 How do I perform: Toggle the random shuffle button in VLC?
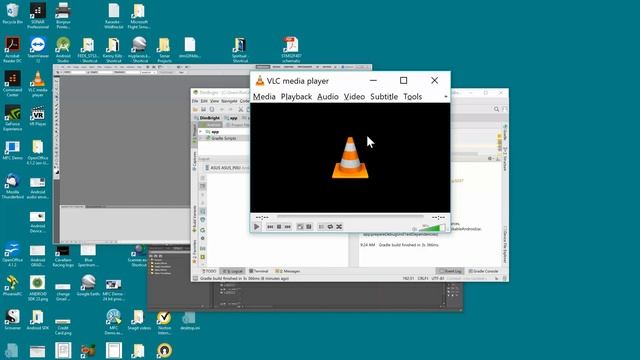click(339, 227)
